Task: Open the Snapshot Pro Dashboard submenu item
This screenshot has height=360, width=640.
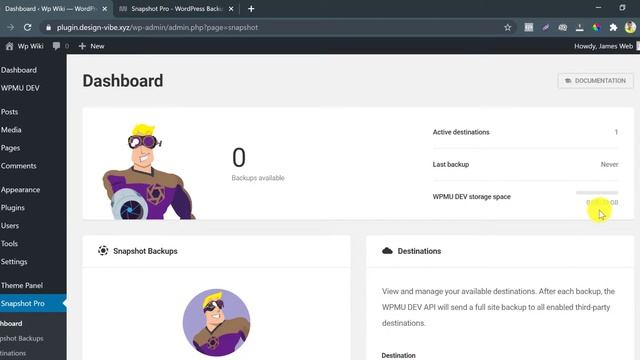Action: coord(11,323)
